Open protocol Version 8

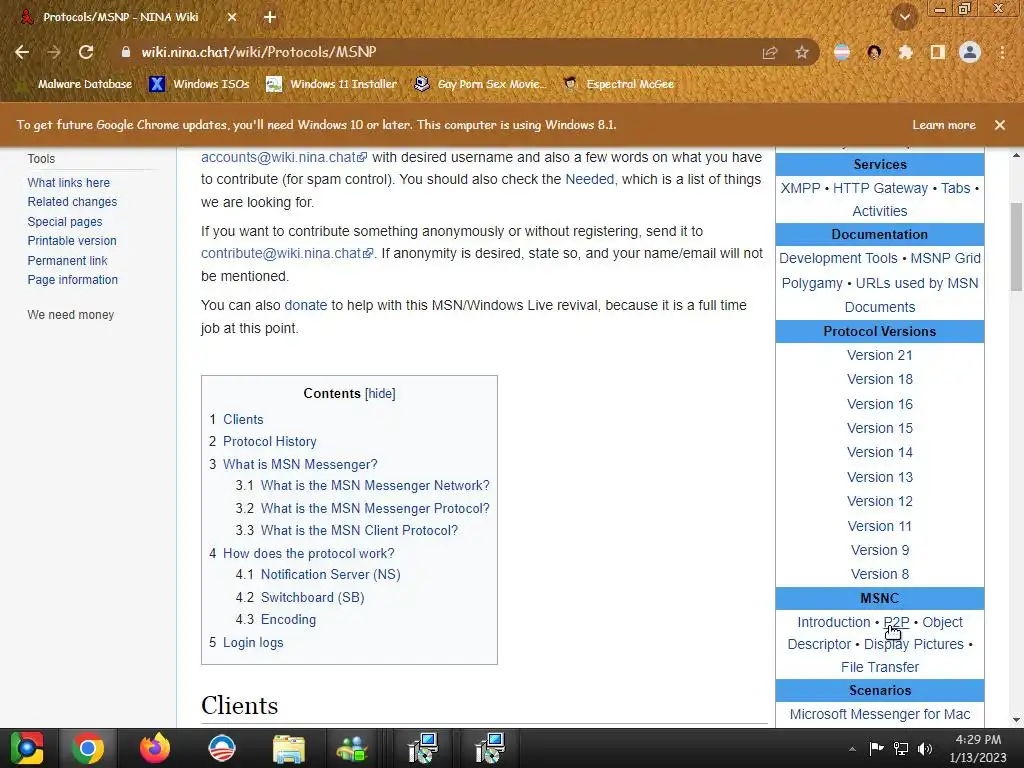point(880,574)
